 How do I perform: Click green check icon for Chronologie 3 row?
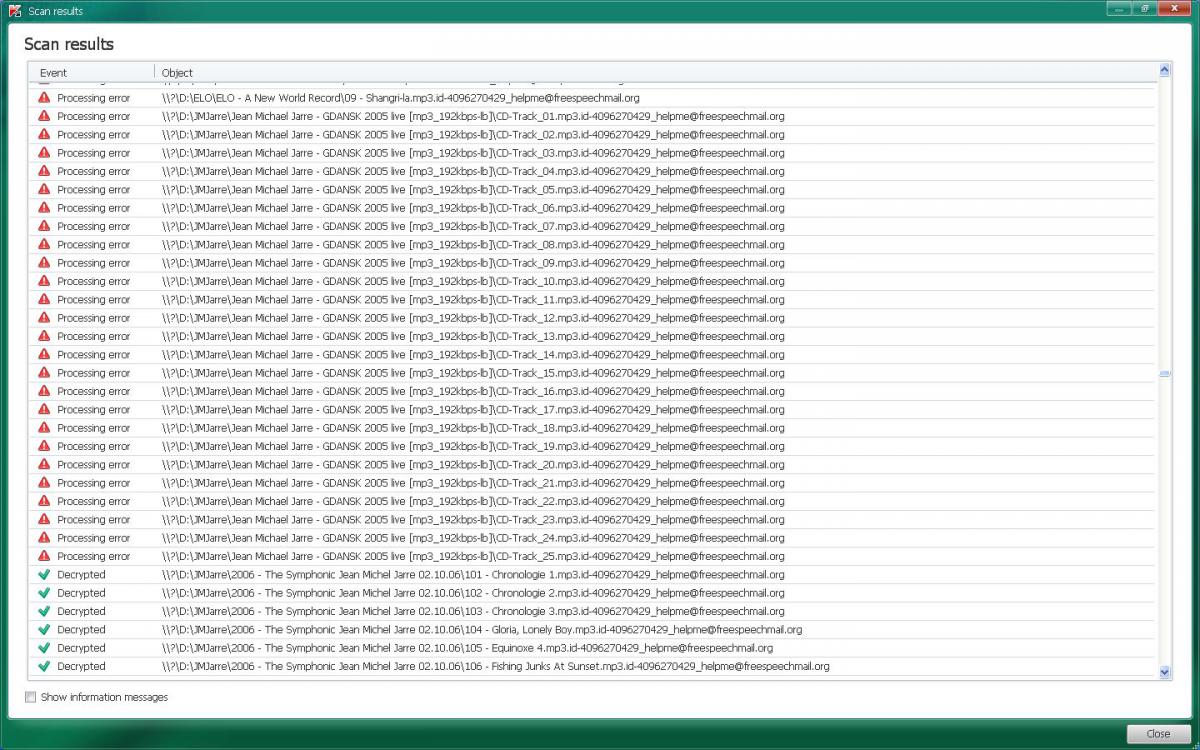coord(44,611)
